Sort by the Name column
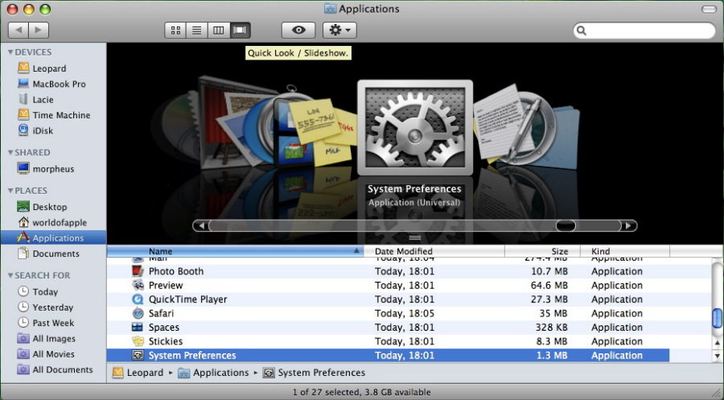Screen dimensions: 724x400 click(235, 251)
